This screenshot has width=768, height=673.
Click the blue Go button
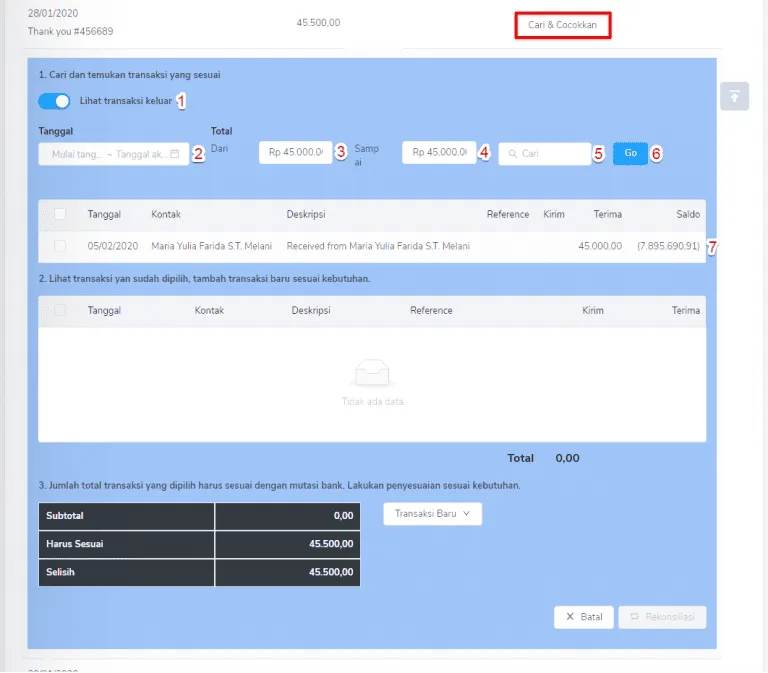(x=630, y=153)
